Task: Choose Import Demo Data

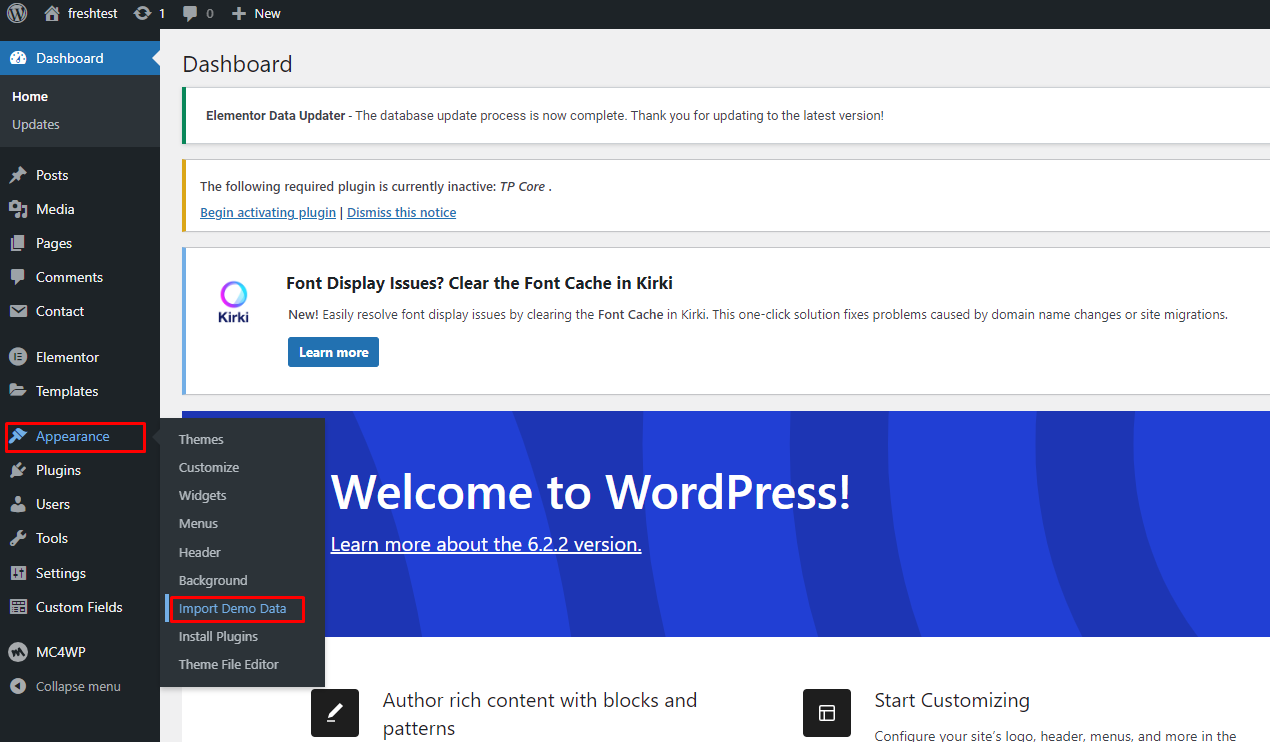Action: 233,608
